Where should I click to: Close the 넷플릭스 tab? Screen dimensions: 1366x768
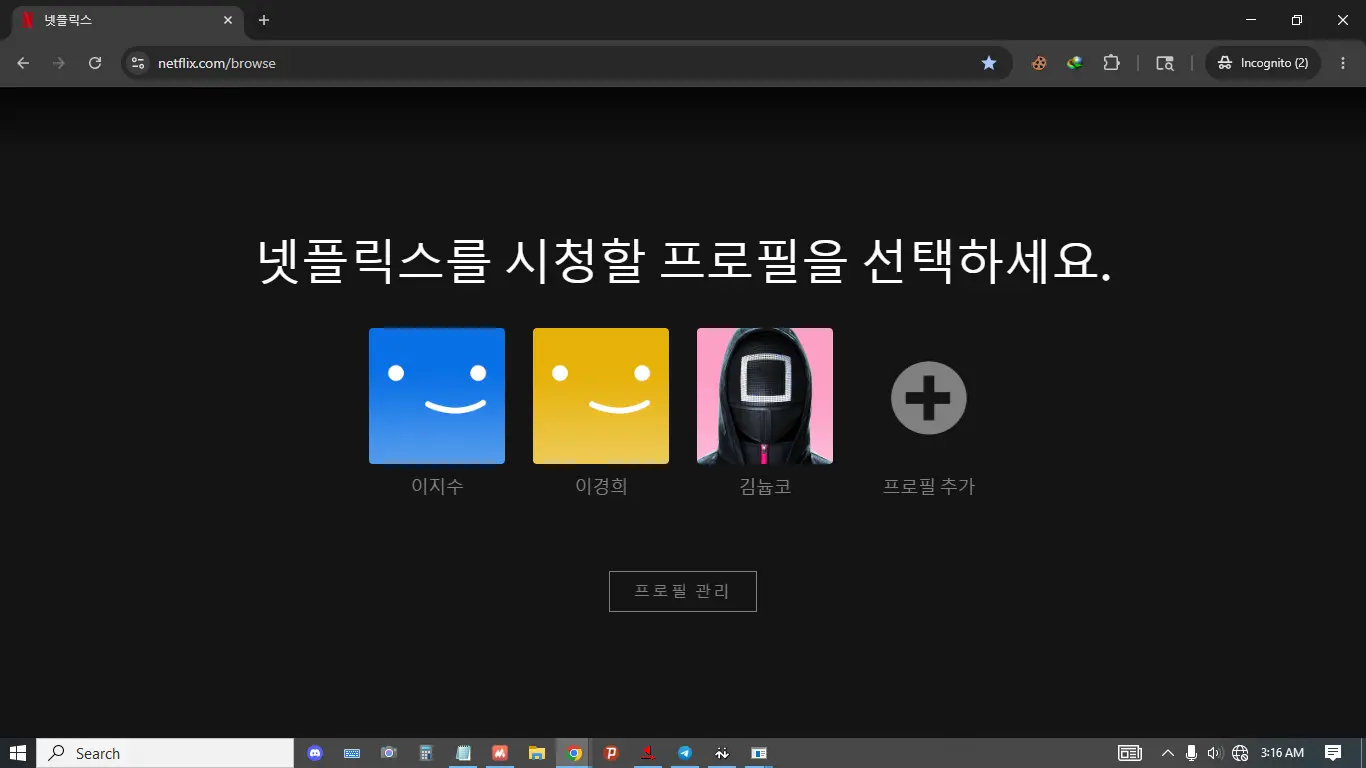[228, 20]
